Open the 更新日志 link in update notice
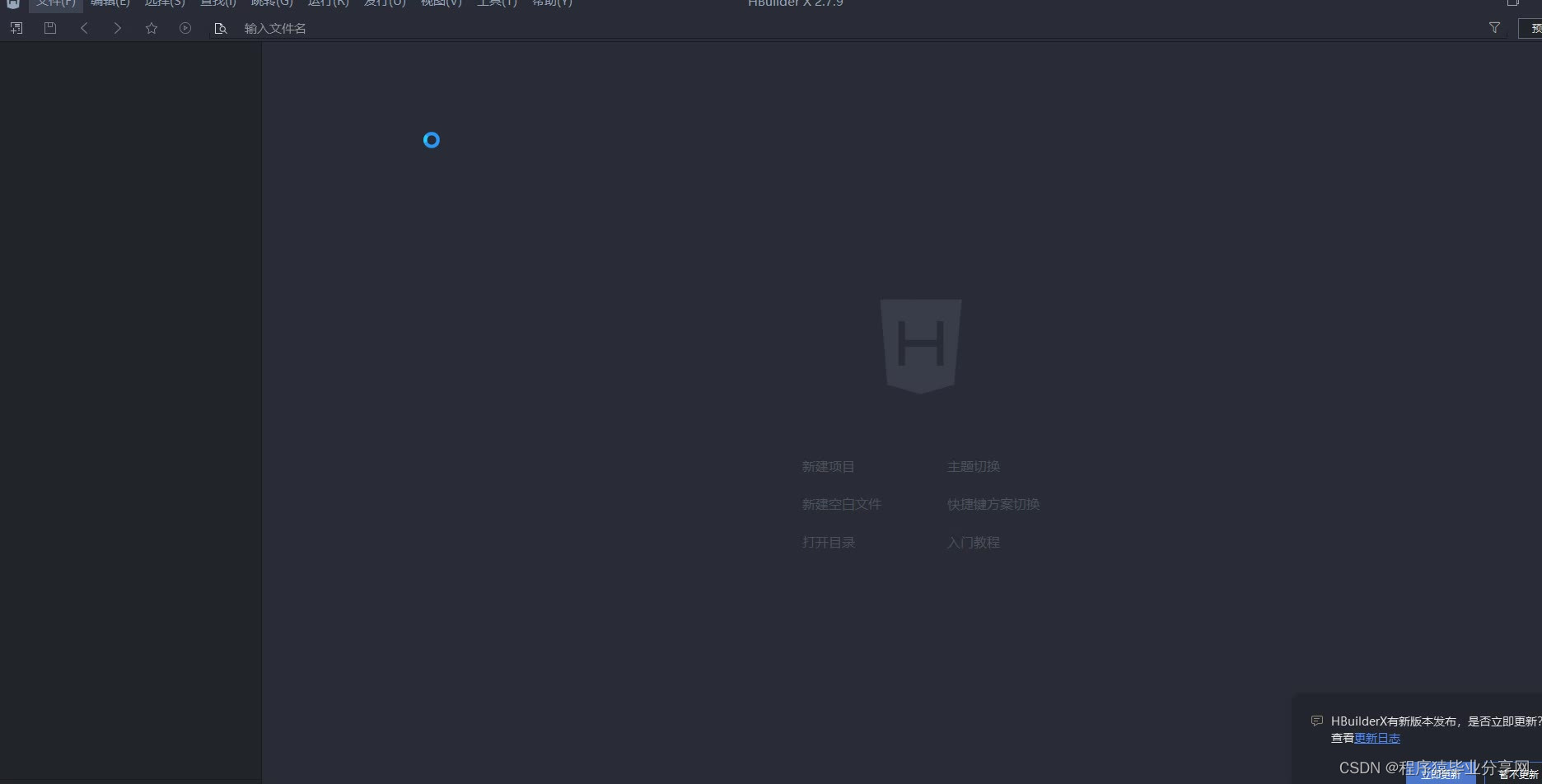This screenshot has width=1542, height=784. pos(1377,738)
